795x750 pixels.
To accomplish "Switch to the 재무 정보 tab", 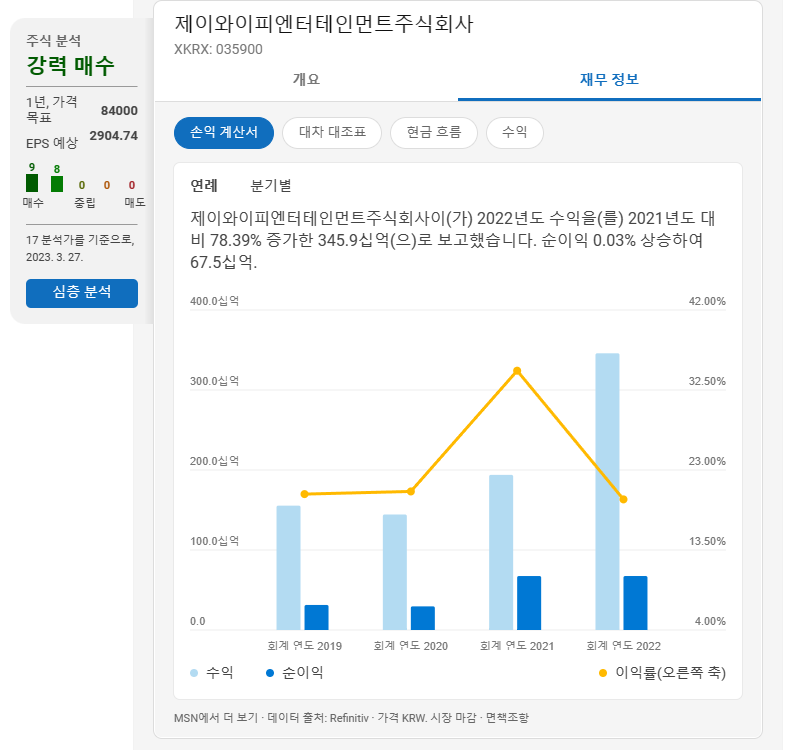I will tap(609, 80).
